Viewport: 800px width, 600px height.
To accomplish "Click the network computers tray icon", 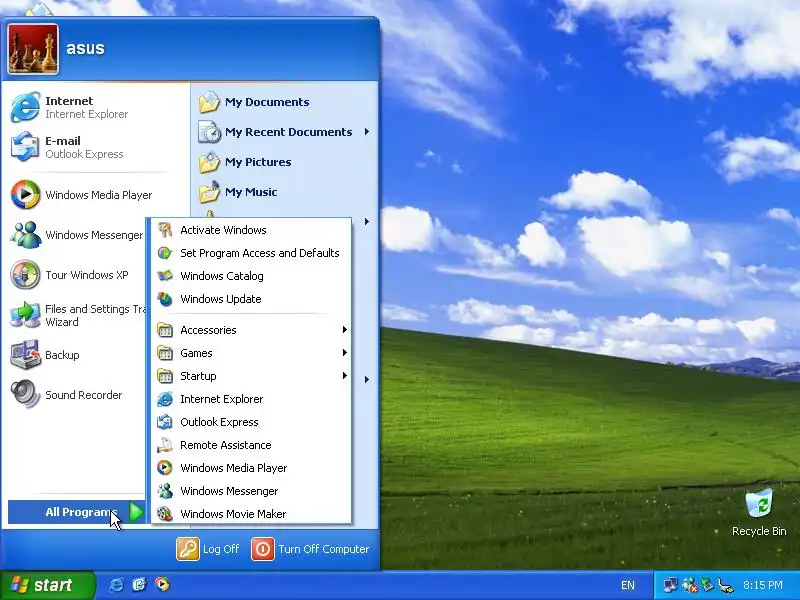I will pyautogui.click(x=671, y=585).
